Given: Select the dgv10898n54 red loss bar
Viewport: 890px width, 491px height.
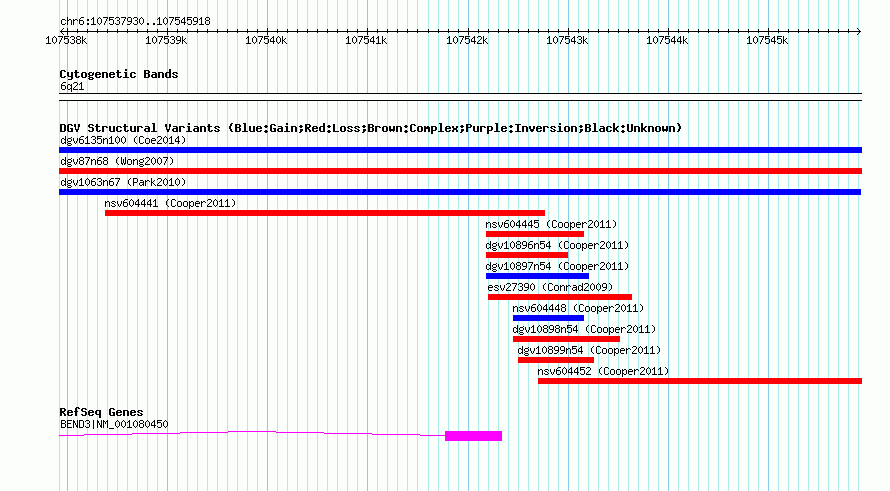Looking at the screenshot, I should coord(566,339).
